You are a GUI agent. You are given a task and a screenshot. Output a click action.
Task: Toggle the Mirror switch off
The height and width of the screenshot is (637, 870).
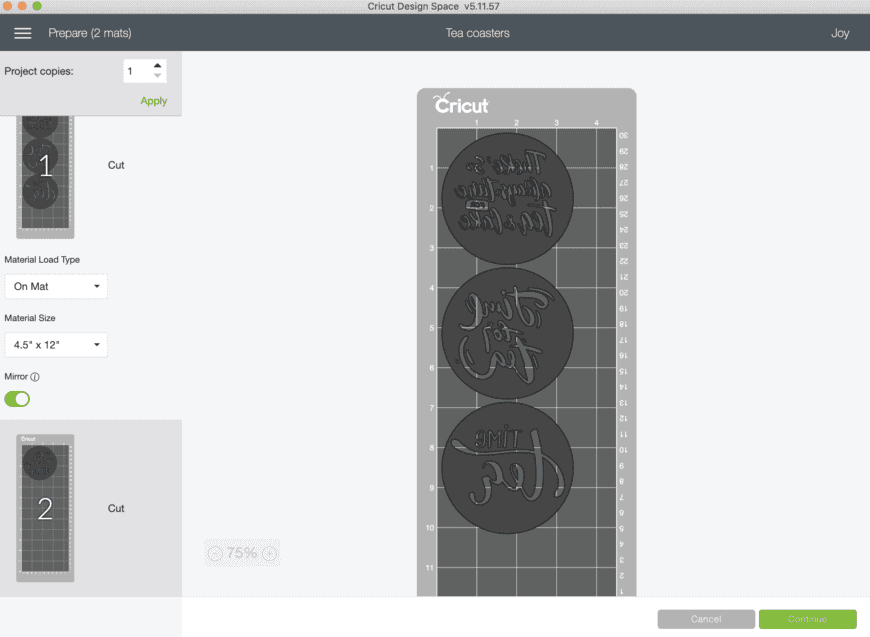(17, 399)
